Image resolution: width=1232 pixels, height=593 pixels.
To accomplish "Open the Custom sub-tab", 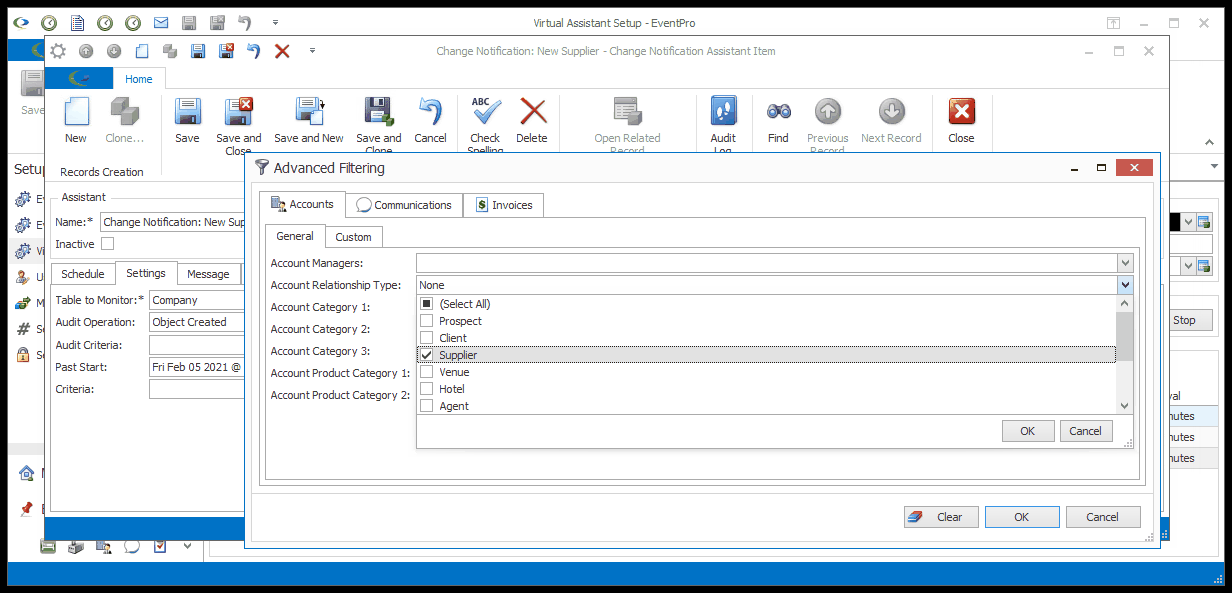I will pyautogui.click(x=353, y=237).
